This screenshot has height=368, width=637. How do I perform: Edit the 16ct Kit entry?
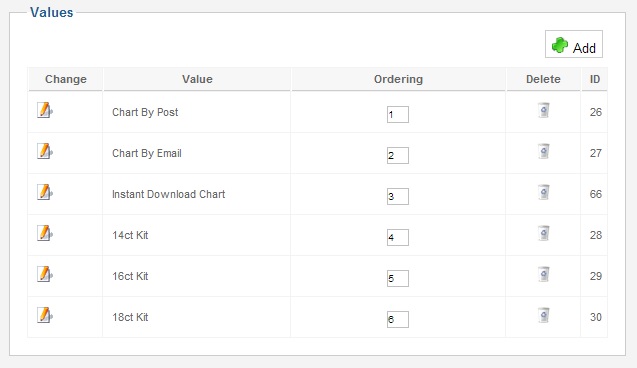tap(45, 274)
